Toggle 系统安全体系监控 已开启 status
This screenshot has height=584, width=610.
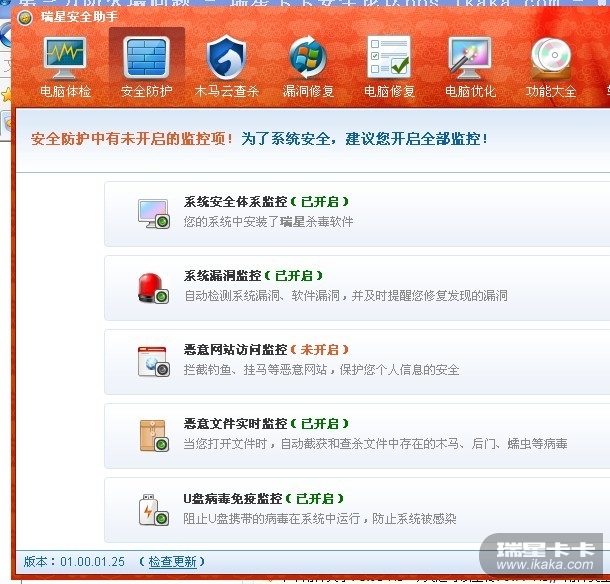[x=320, y=202]
